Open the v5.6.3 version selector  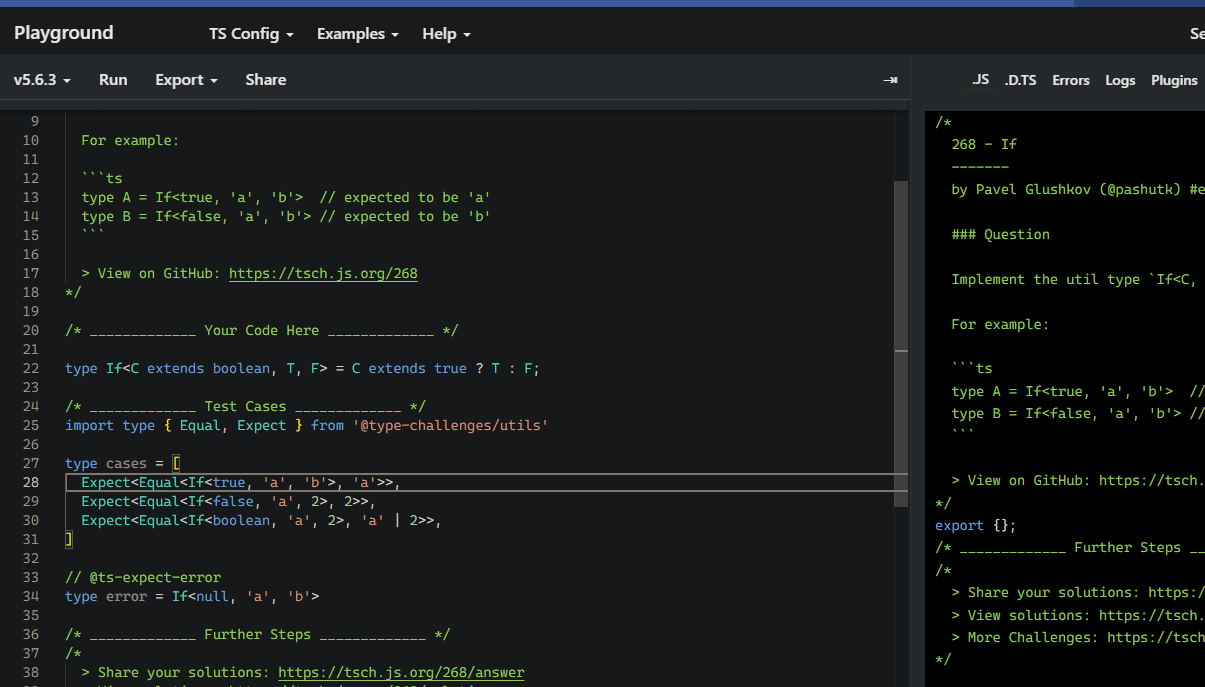42,80
